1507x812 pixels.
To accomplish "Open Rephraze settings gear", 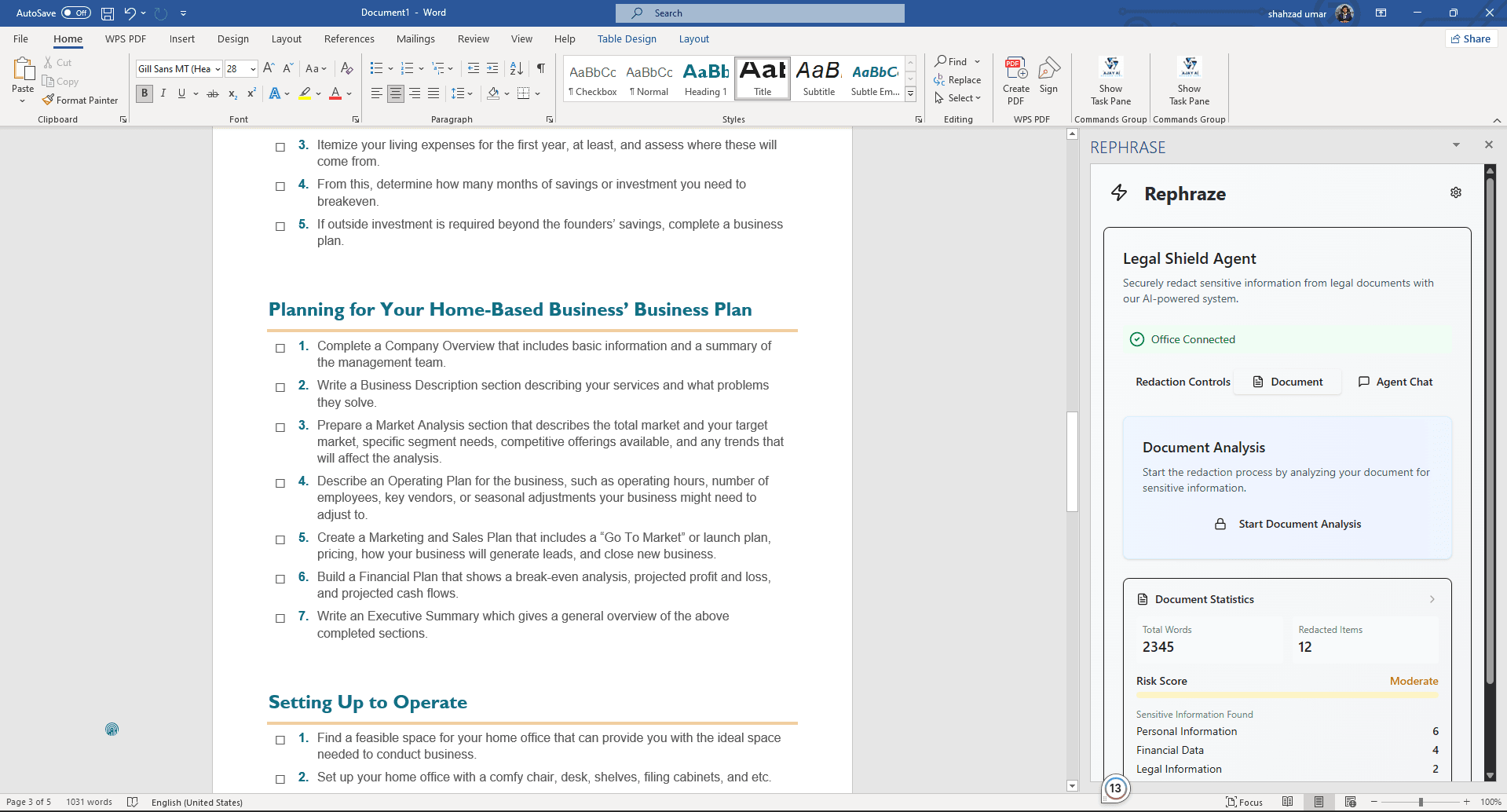I will (x=1456, y=192).
